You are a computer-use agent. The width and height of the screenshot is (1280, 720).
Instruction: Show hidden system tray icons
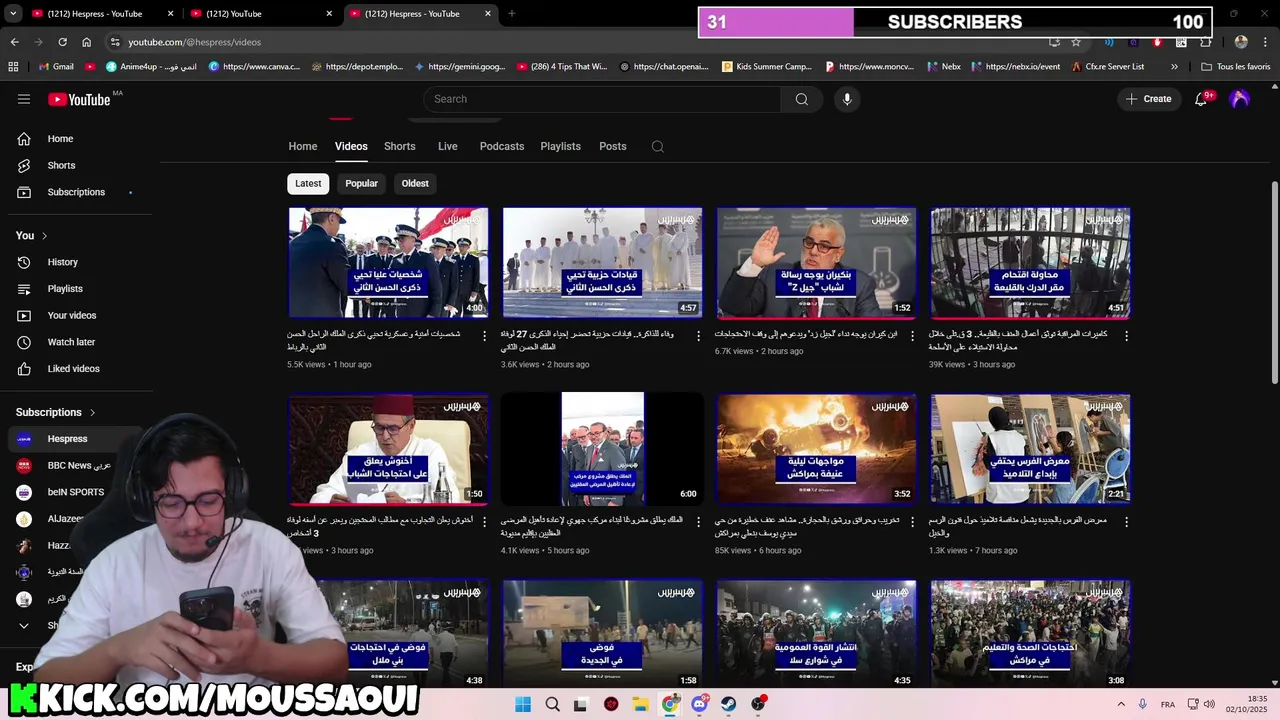(1120, 705)
